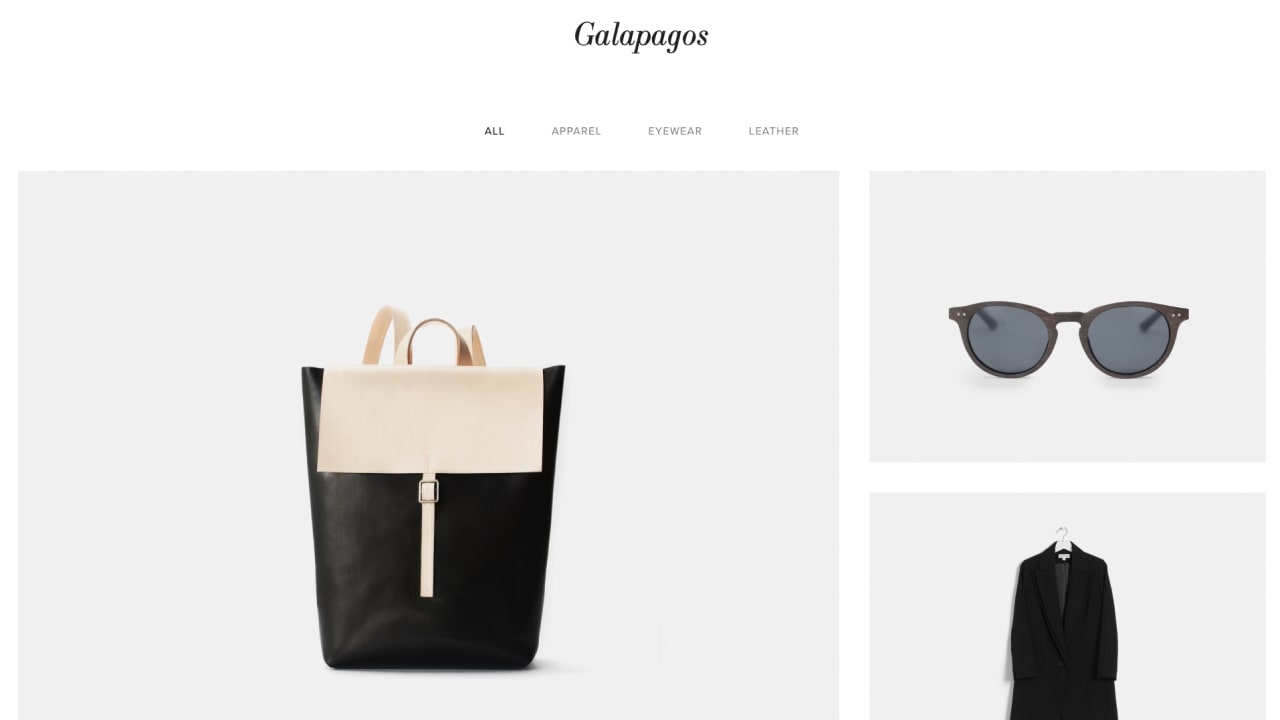Filter products by LEATHER
1280x720 pixels.
tap(773, 131)
